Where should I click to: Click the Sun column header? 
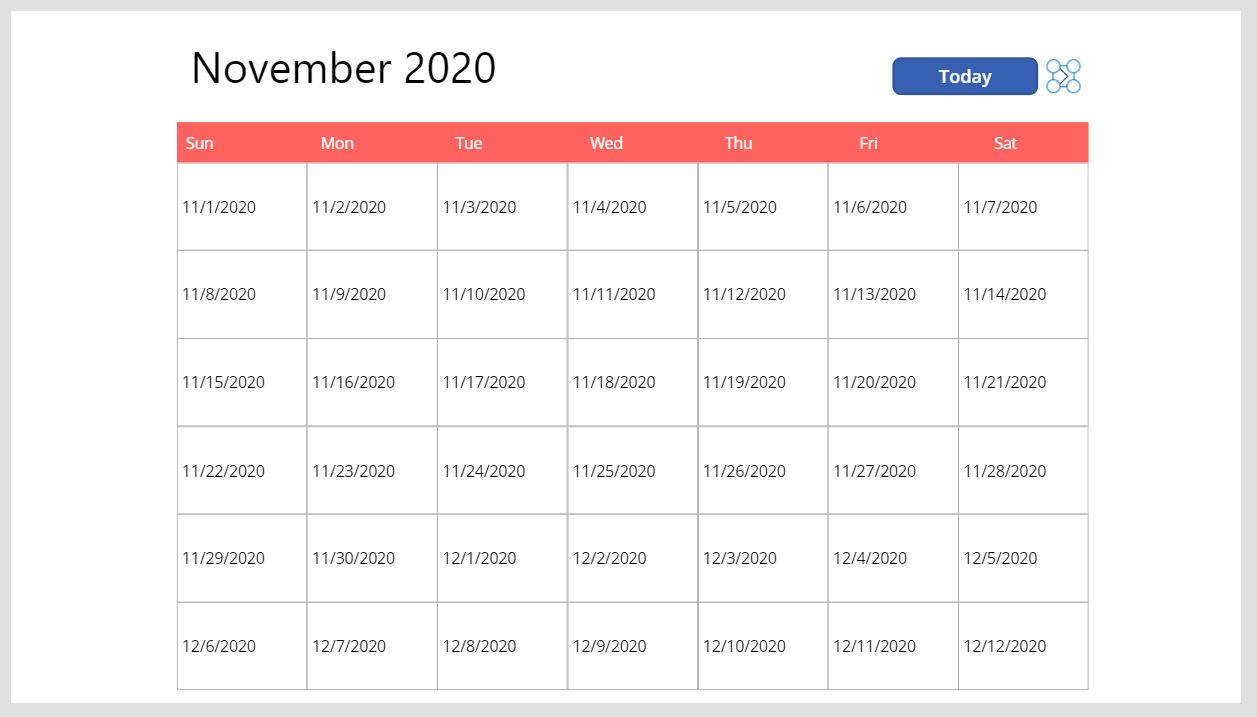click(x=199, y=143)
